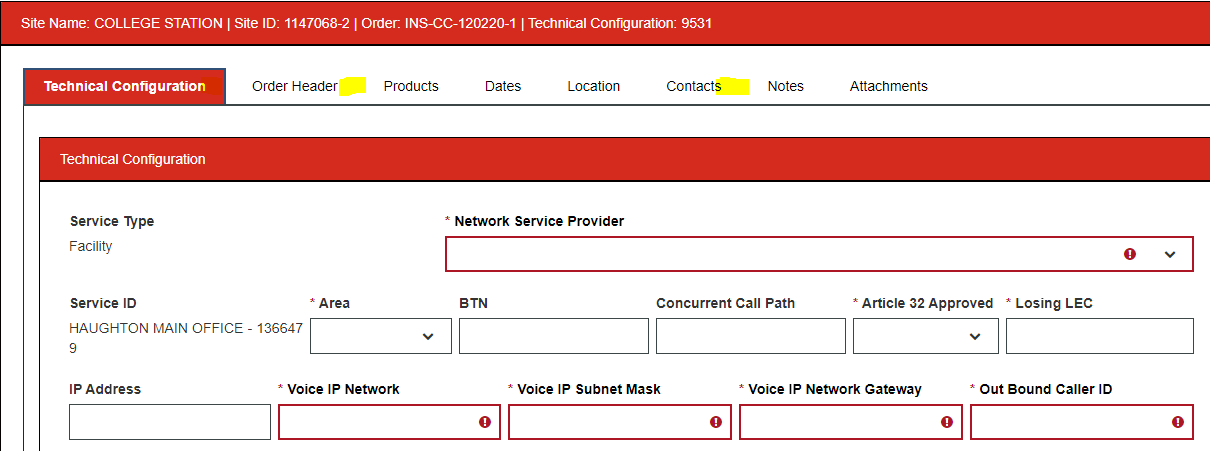Expand the Network Service Provider dropdown
The width and height of the screenshot is (1210, 451).
coord(1170,254)
